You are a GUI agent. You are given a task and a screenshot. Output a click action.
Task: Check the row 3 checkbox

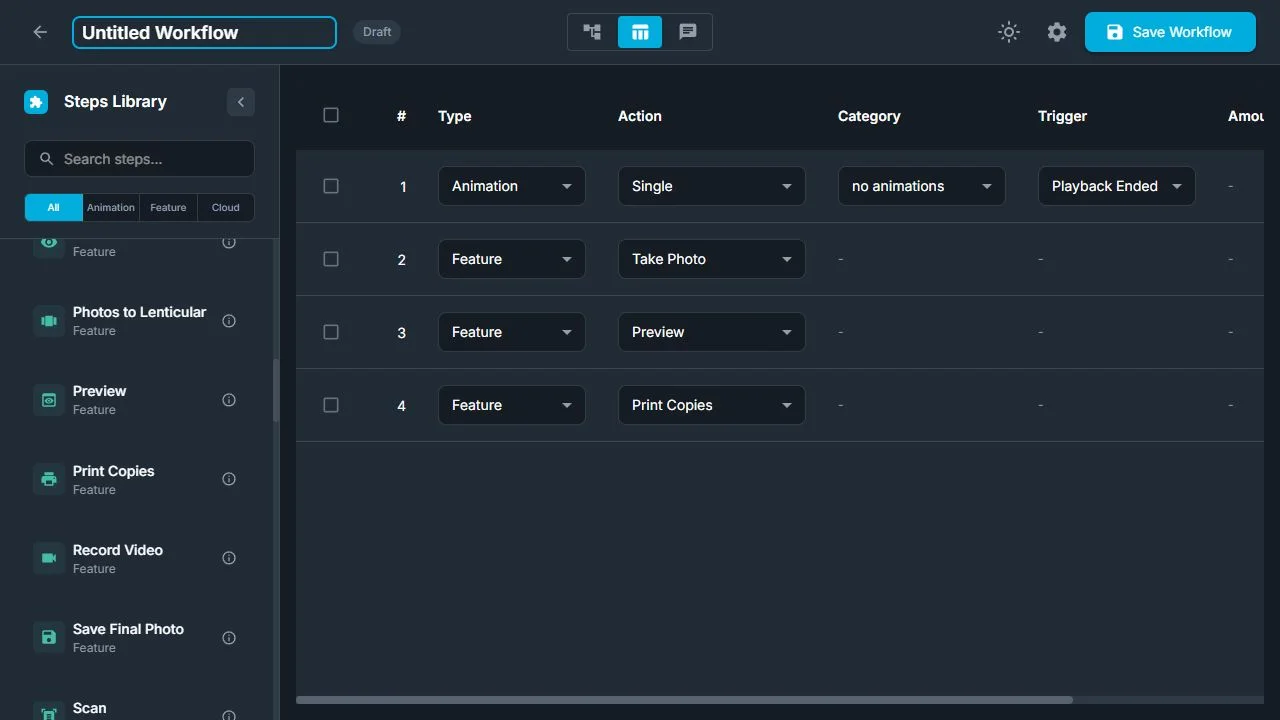(331, 332)
